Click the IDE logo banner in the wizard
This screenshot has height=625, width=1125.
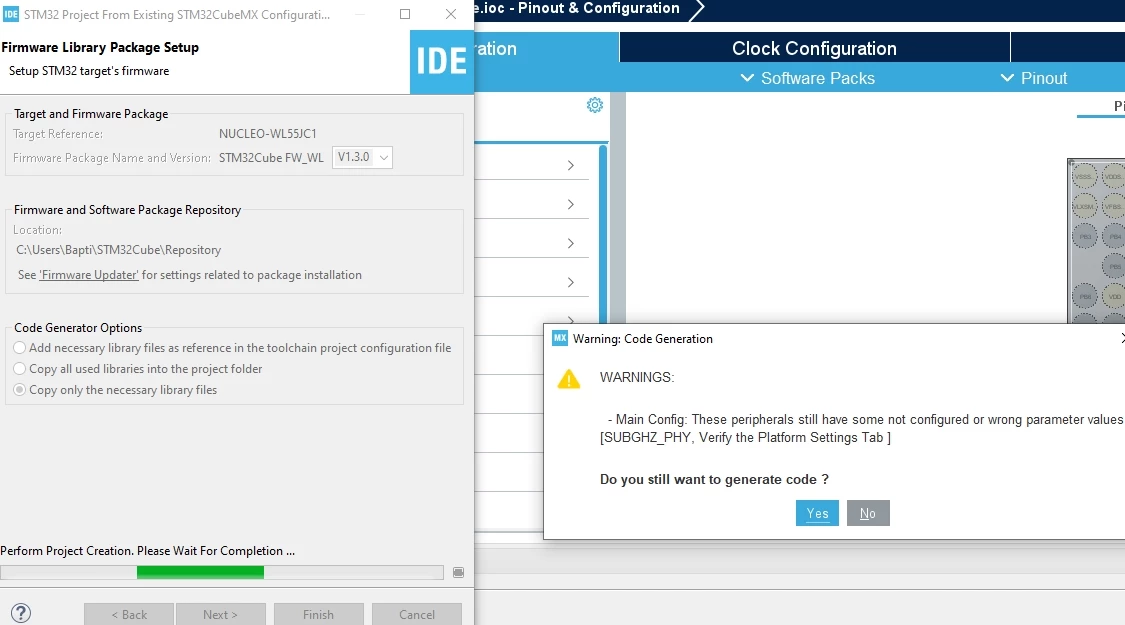pyautogui.click(x=441, y=62)
